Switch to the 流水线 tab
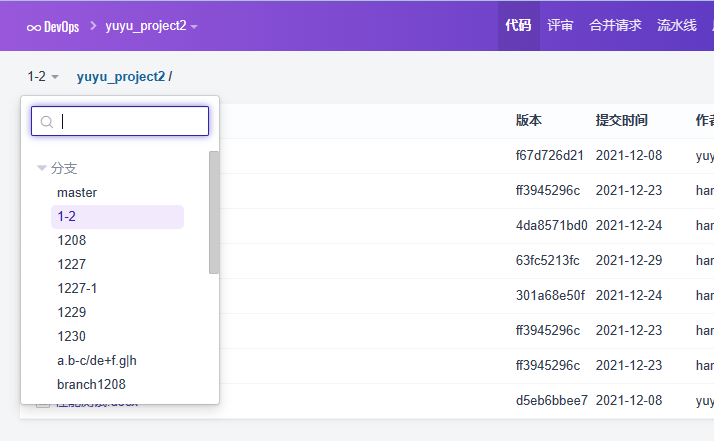 point(677,26)
